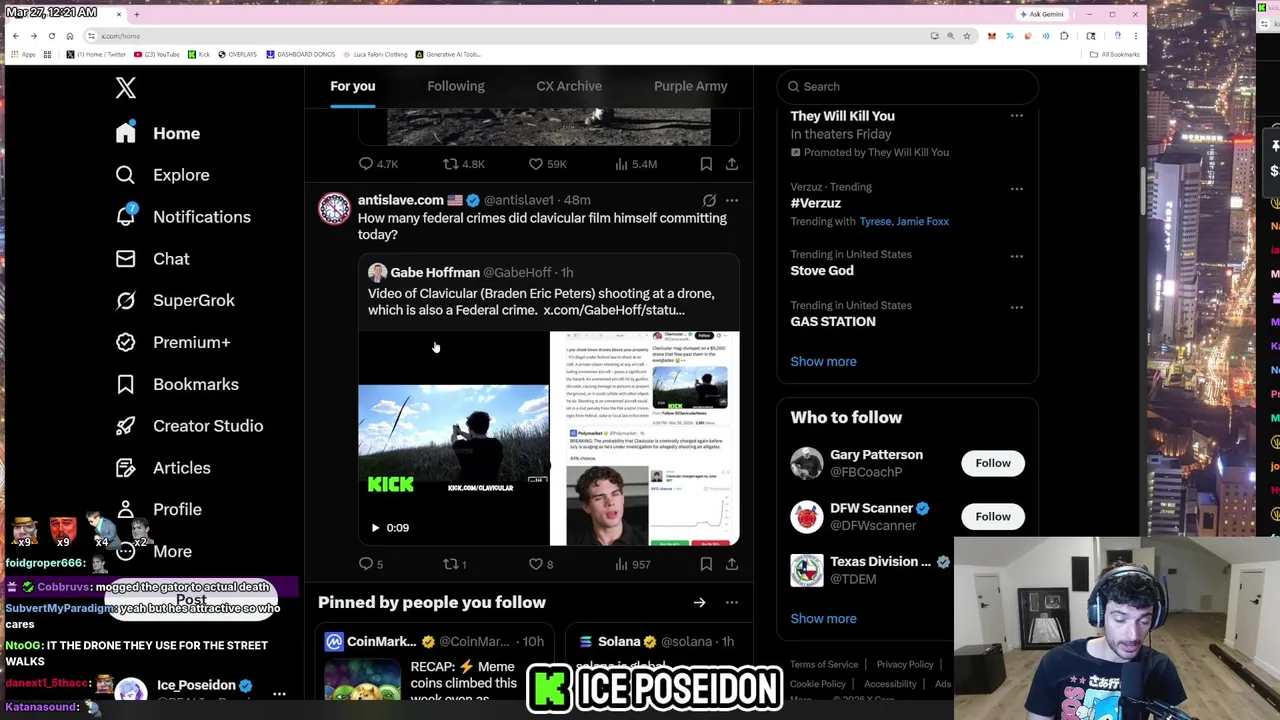Viewport: 1280px width, 720px height.
Task: Open Explore from the sidebar
Action: [162, 175]
